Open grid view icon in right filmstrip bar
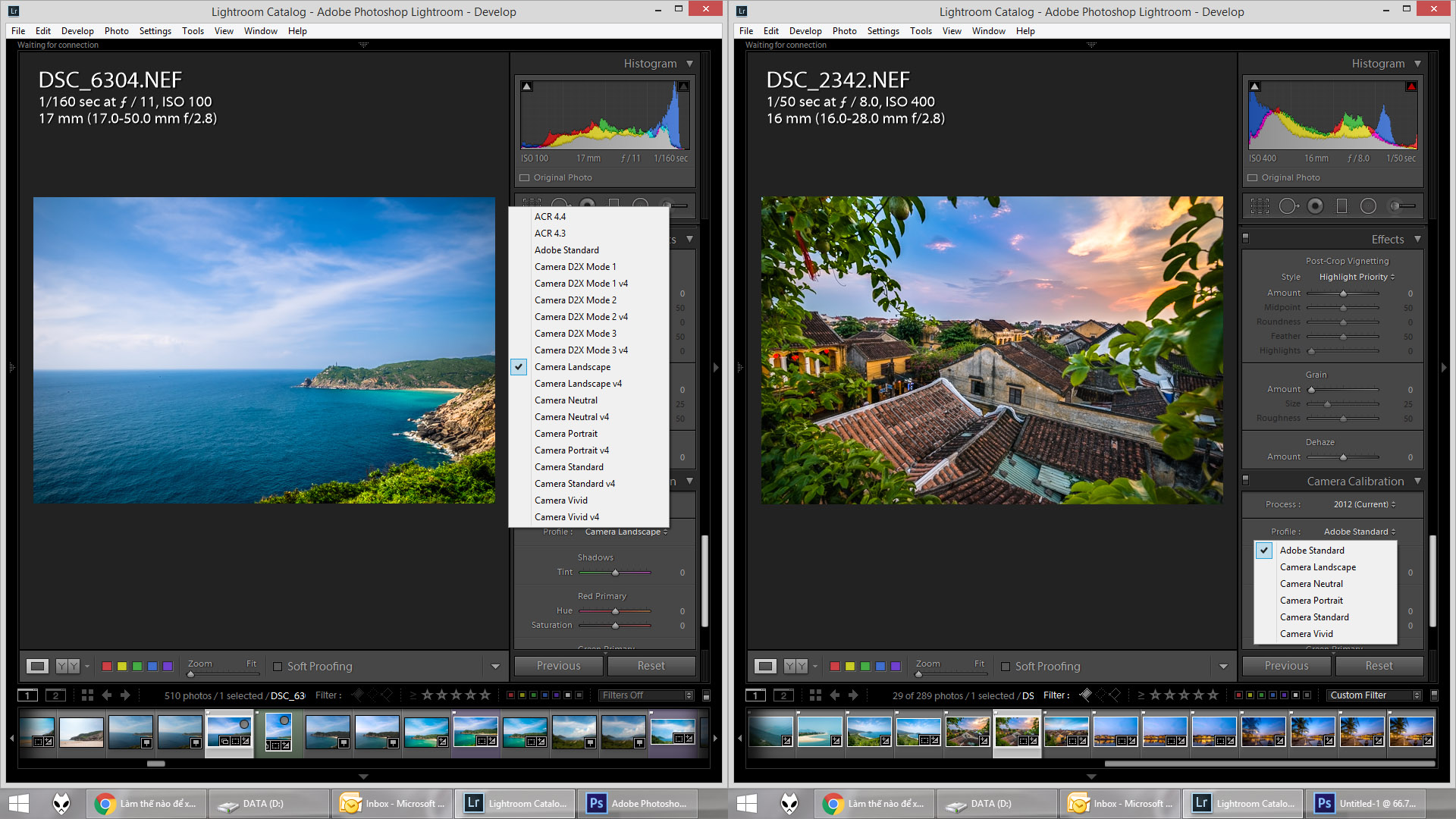Viewport: 1456px width, 819px height. pyautogui.click(x=815, y=695)
